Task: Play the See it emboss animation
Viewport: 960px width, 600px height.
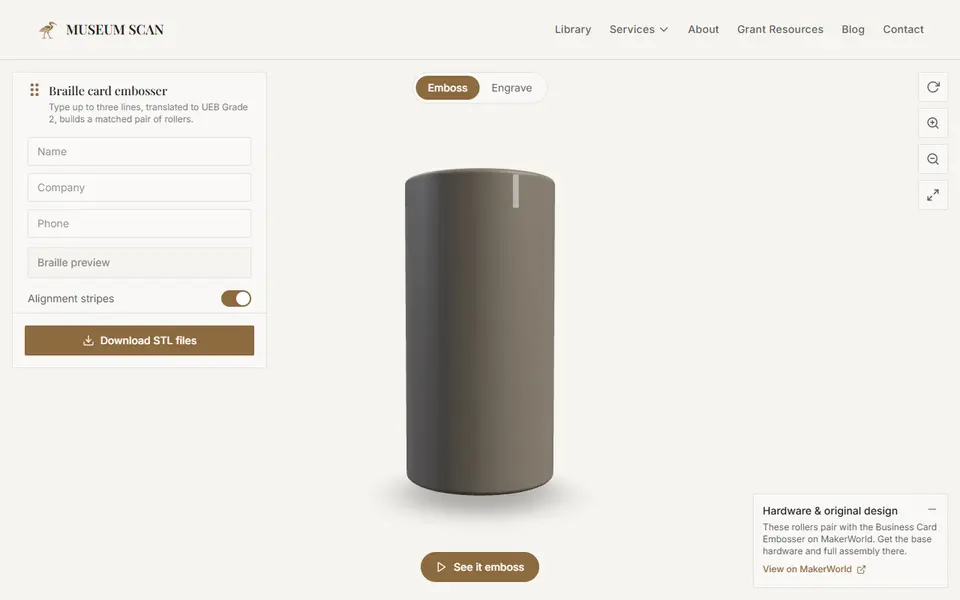Action: pyautogui.click(x=480, y=567)
